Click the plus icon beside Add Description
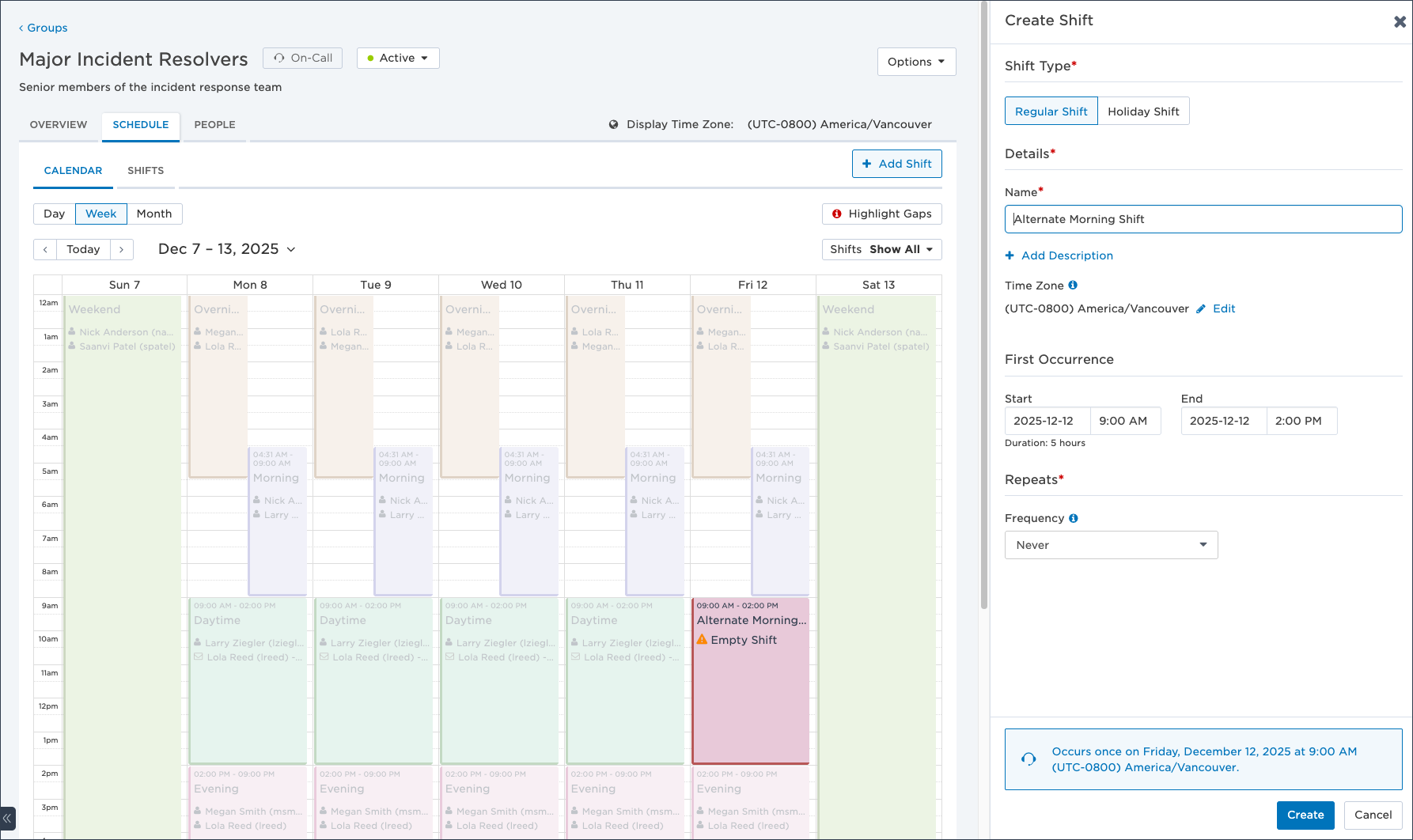Viewport: 1413px width, 840px height. (x=1010, y=255)
